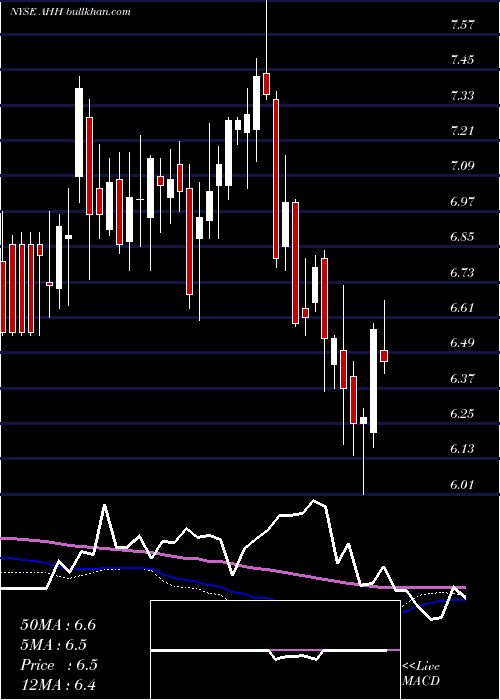Click the 5MA : 6.5 readout
This screenshot has height=700, width=500.
54,645
